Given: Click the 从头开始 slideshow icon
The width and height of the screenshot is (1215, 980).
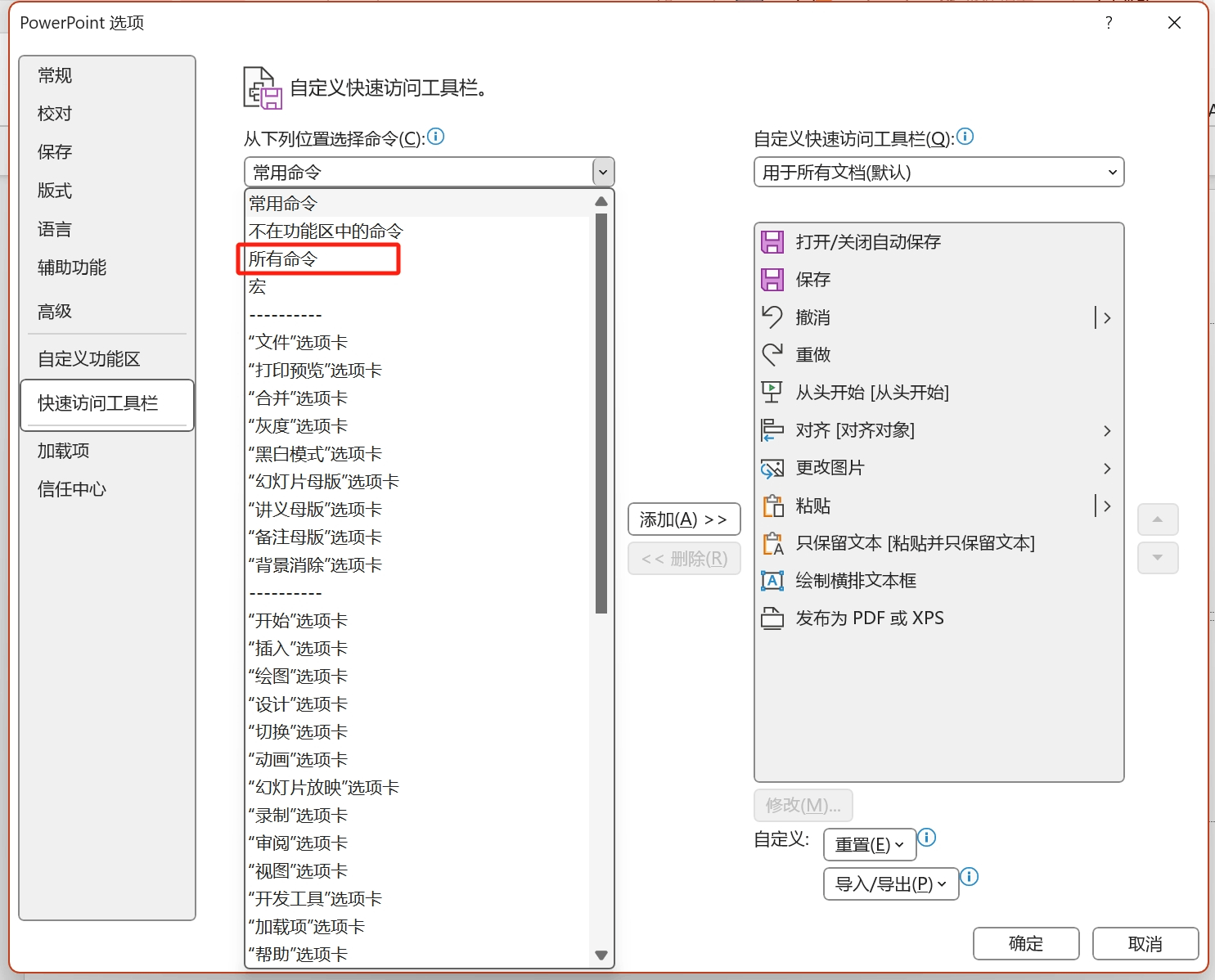Looking at the screenshot, I should (x=772, y=393).
